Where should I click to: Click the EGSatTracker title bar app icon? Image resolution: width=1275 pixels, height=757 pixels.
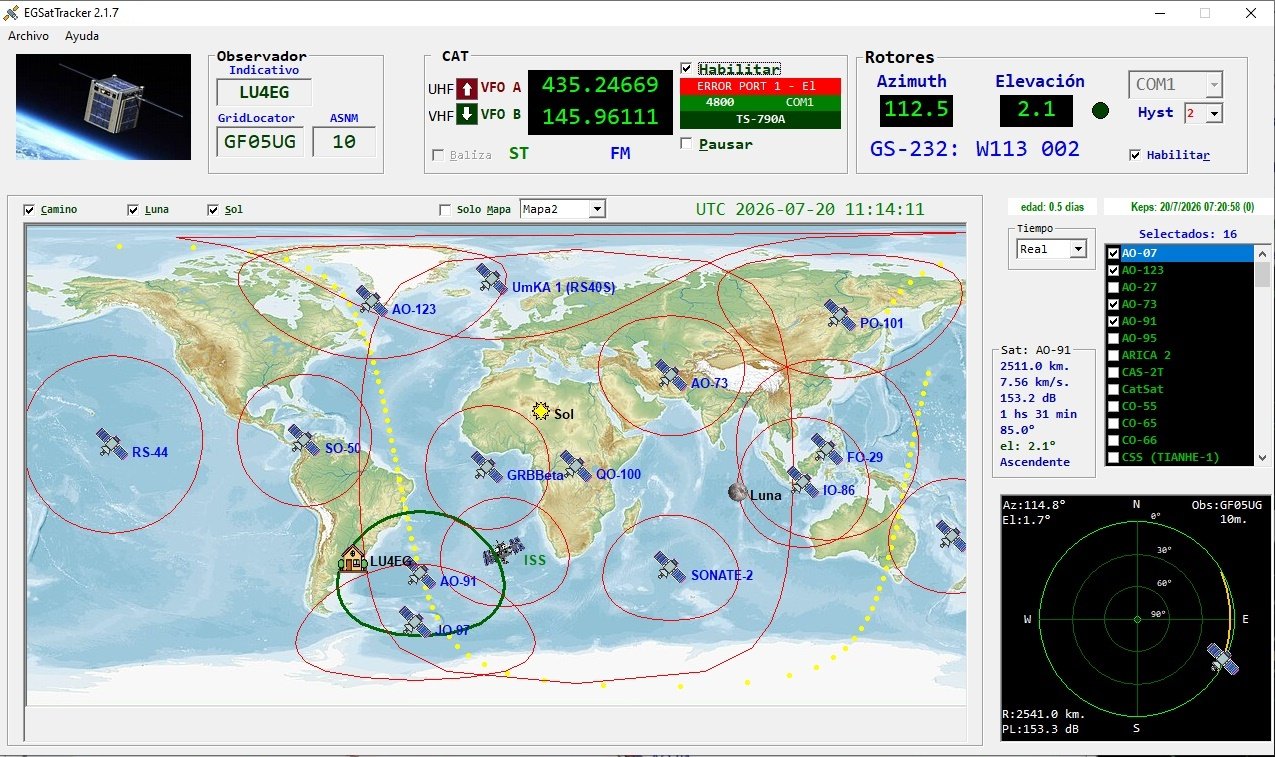point(12,13)
